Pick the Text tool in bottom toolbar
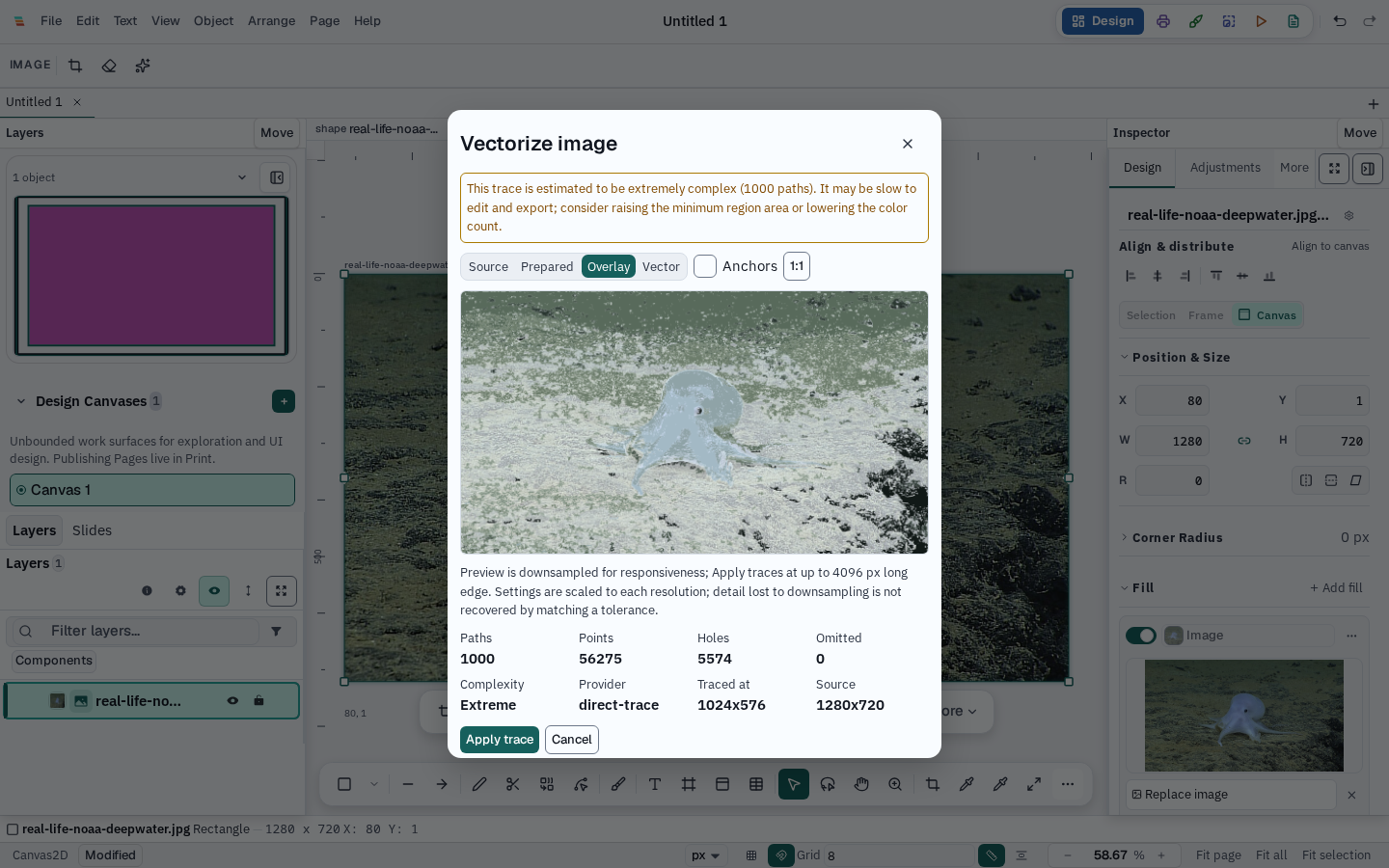 coord(655,784)
